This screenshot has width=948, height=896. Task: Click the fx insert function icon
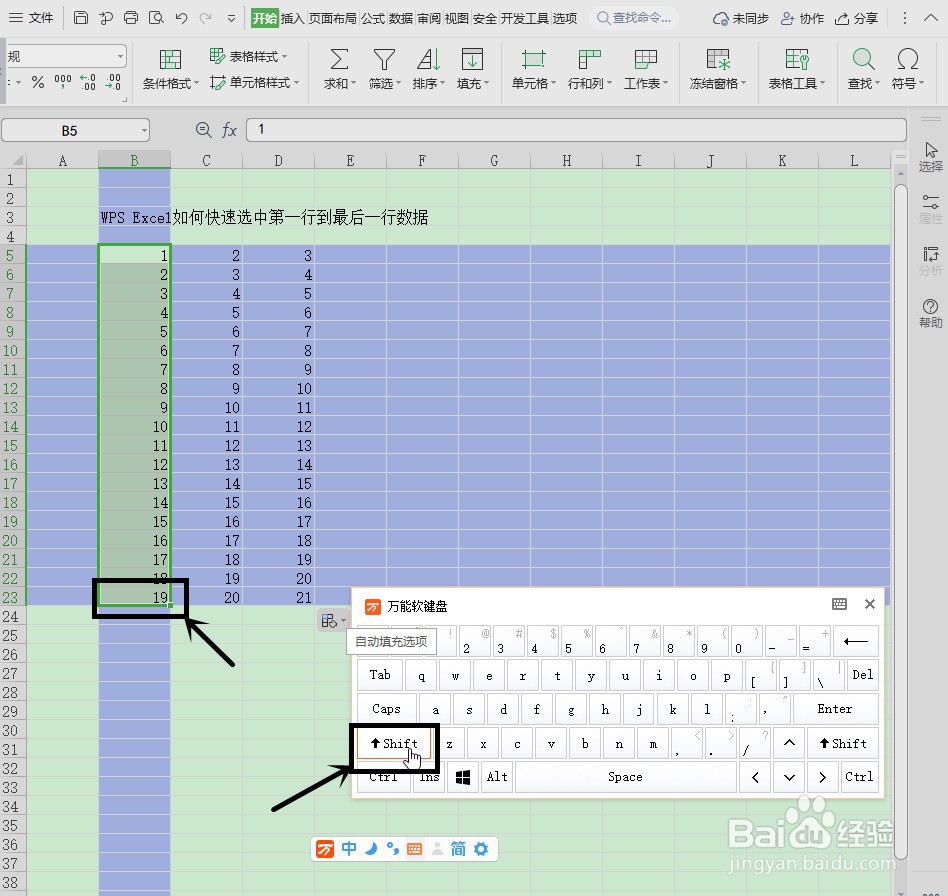229,129
